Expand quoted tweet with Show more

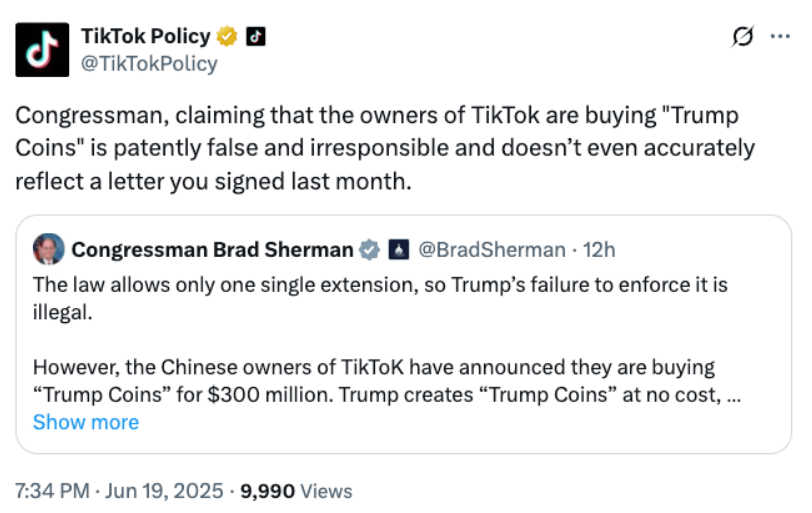(x=86, y=422)
